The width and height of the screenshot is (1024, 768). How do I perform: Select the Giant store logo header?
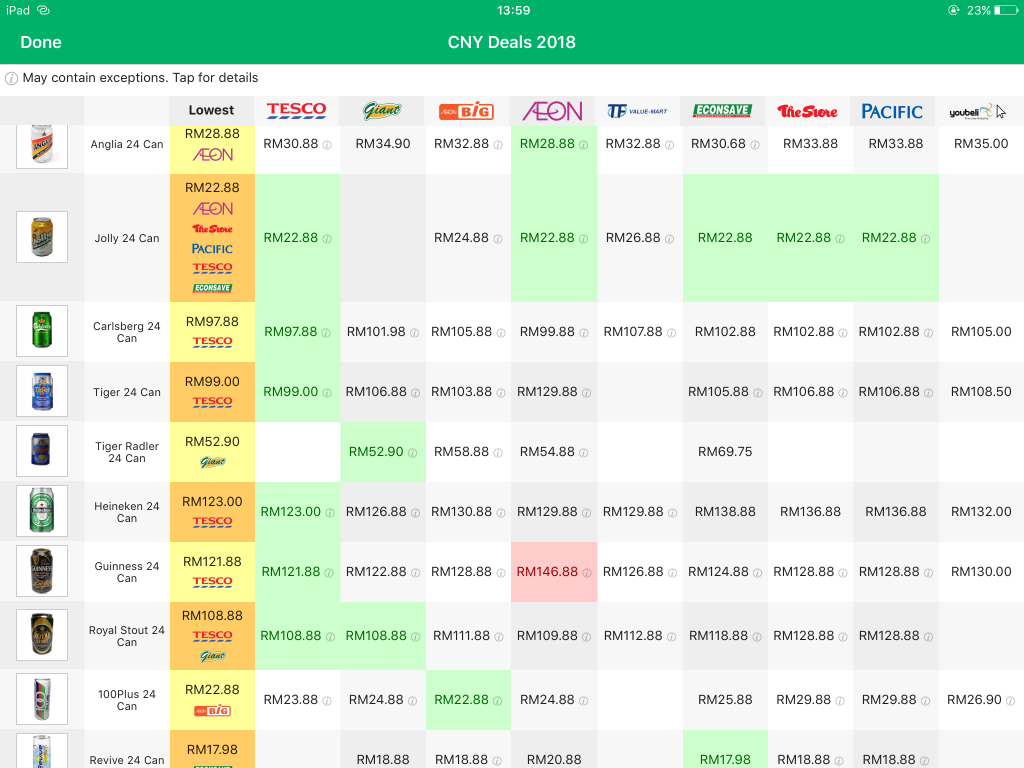click(381, 111)
